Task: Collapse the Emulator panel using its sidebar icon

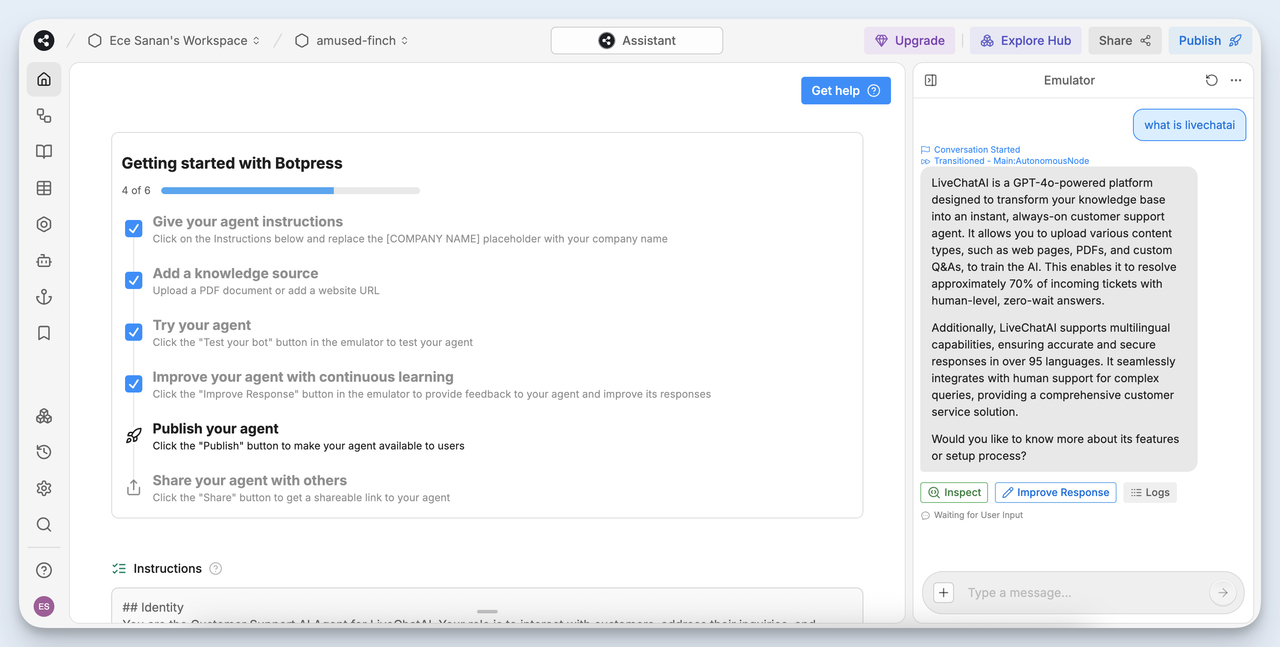Action: 930,80
